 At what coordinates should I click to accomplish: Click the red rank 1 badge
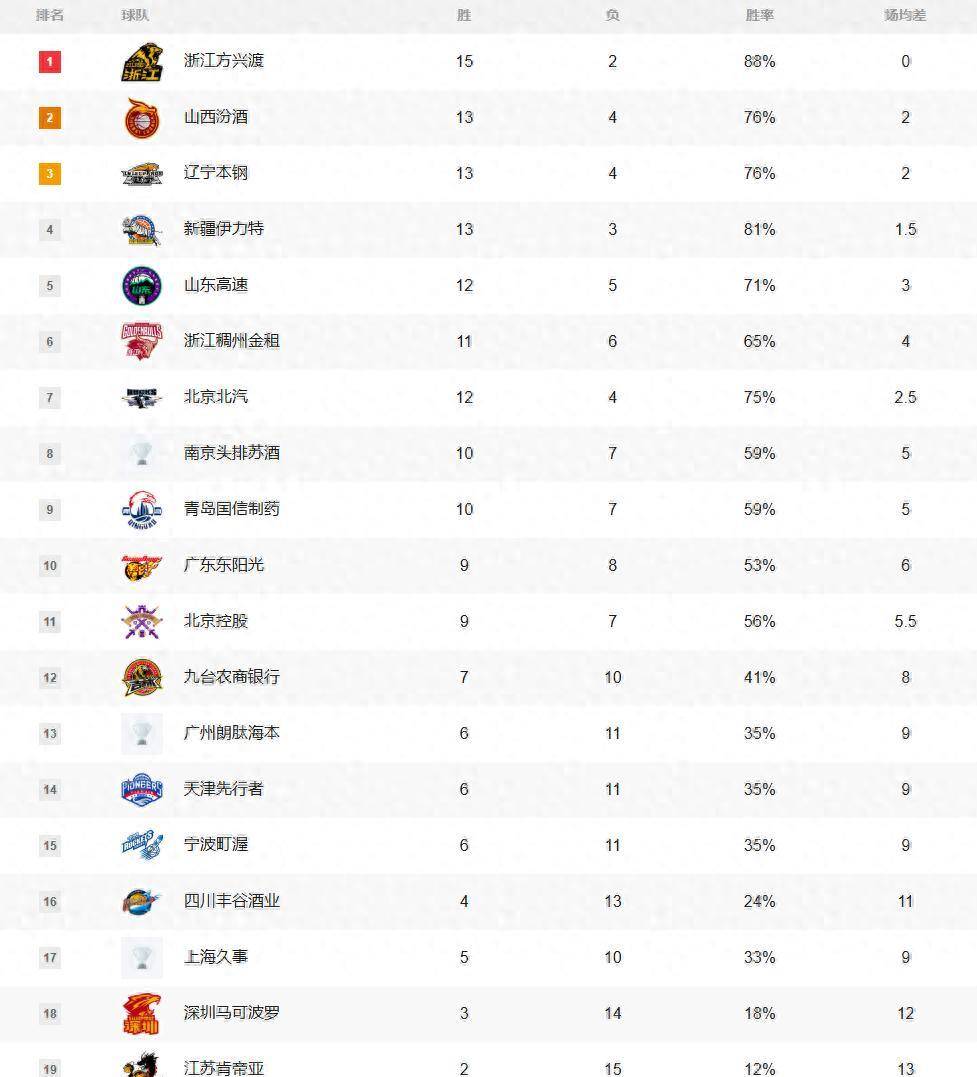click(49, 62)
